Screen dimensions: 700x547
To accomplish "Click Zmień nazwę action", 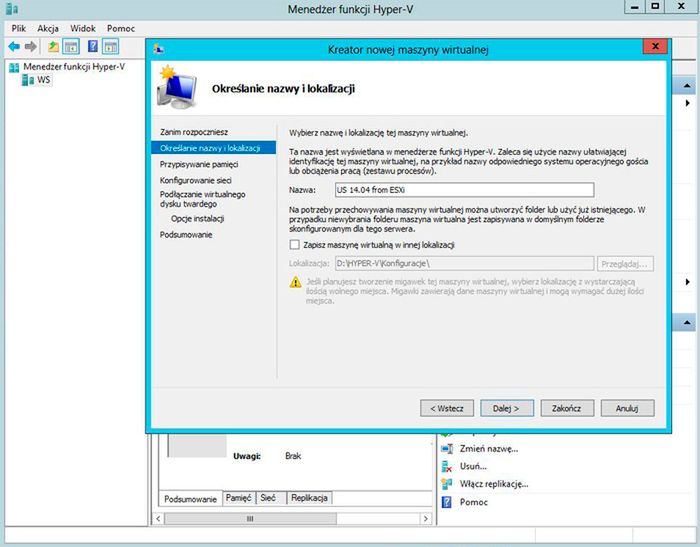I will point(489,449).
